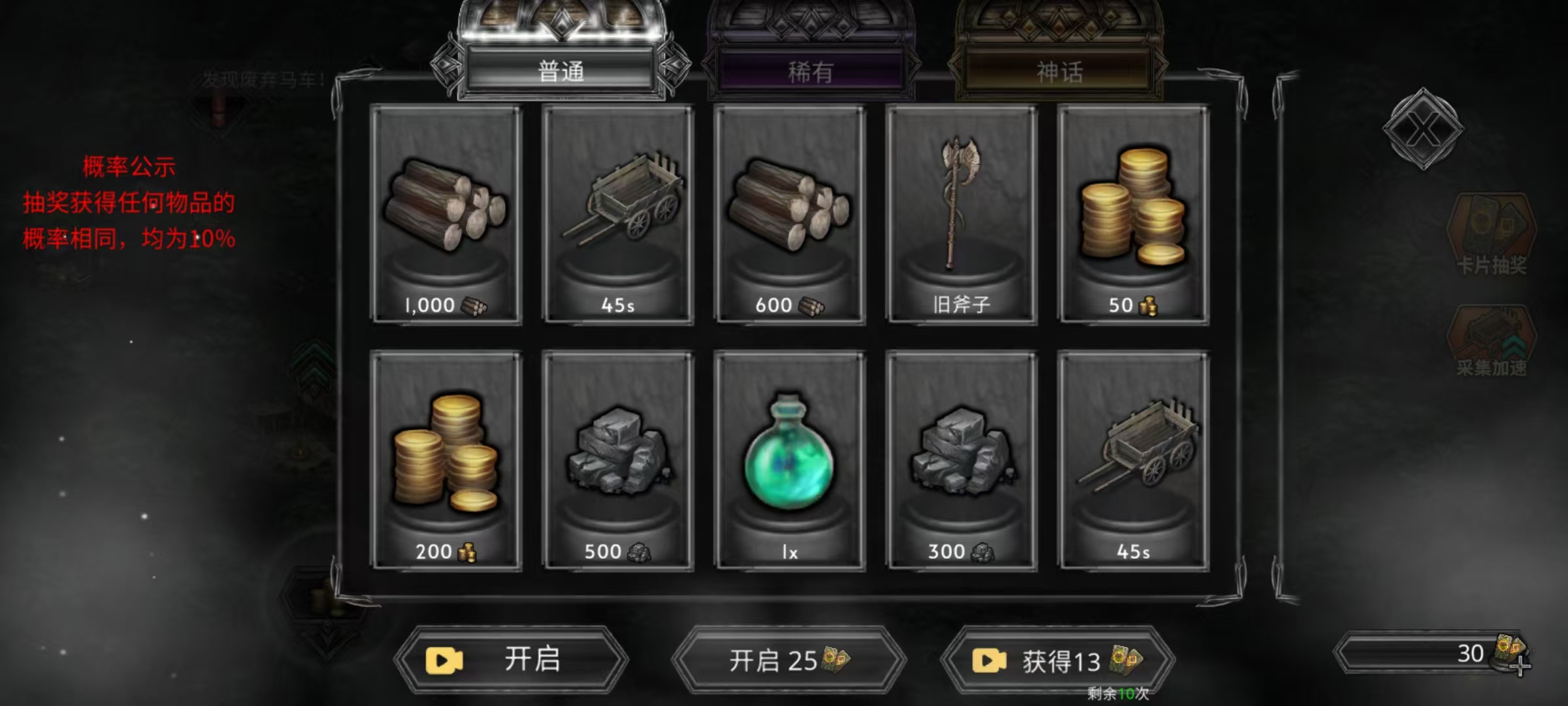
Task: Select the green potion 1x card
Action: tap(789, 461)
